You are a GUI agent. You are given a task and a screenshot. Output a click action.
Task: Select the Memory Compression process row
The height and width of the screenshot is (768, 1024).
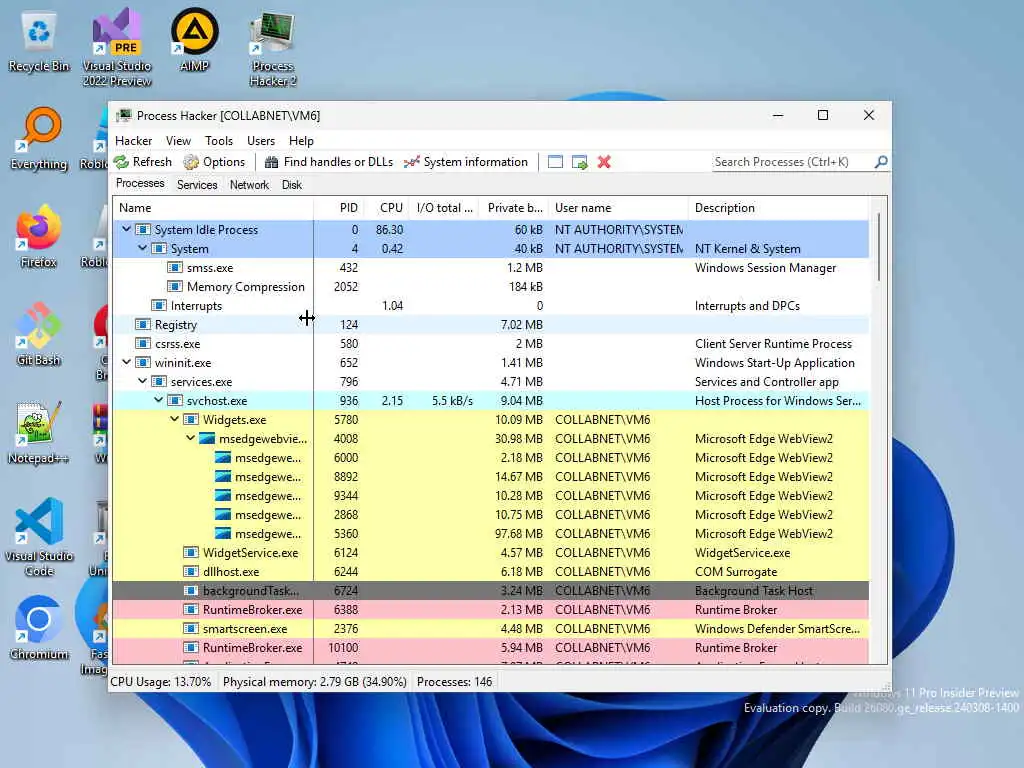click(490, 287)
